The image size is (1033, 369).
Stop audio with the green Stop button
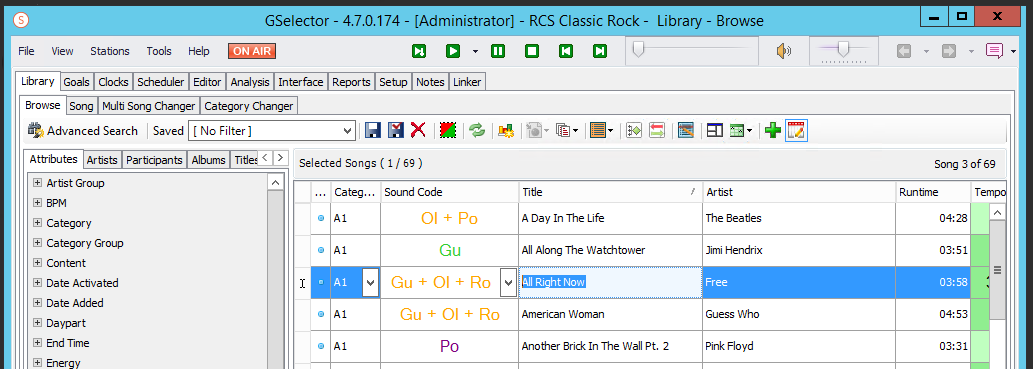click(532, 51)
